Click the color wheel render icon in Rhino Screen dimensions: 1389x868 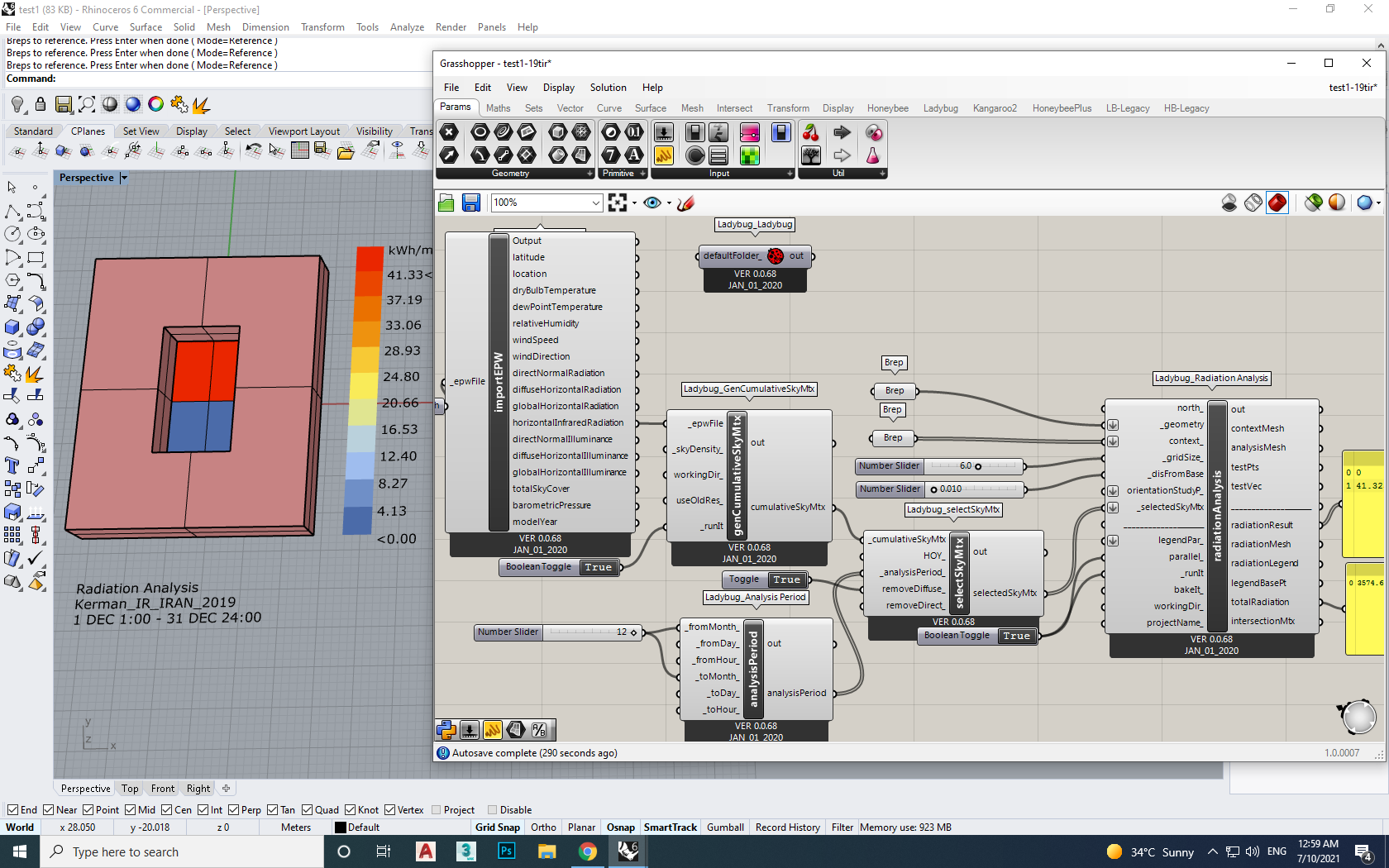(155, 104)
